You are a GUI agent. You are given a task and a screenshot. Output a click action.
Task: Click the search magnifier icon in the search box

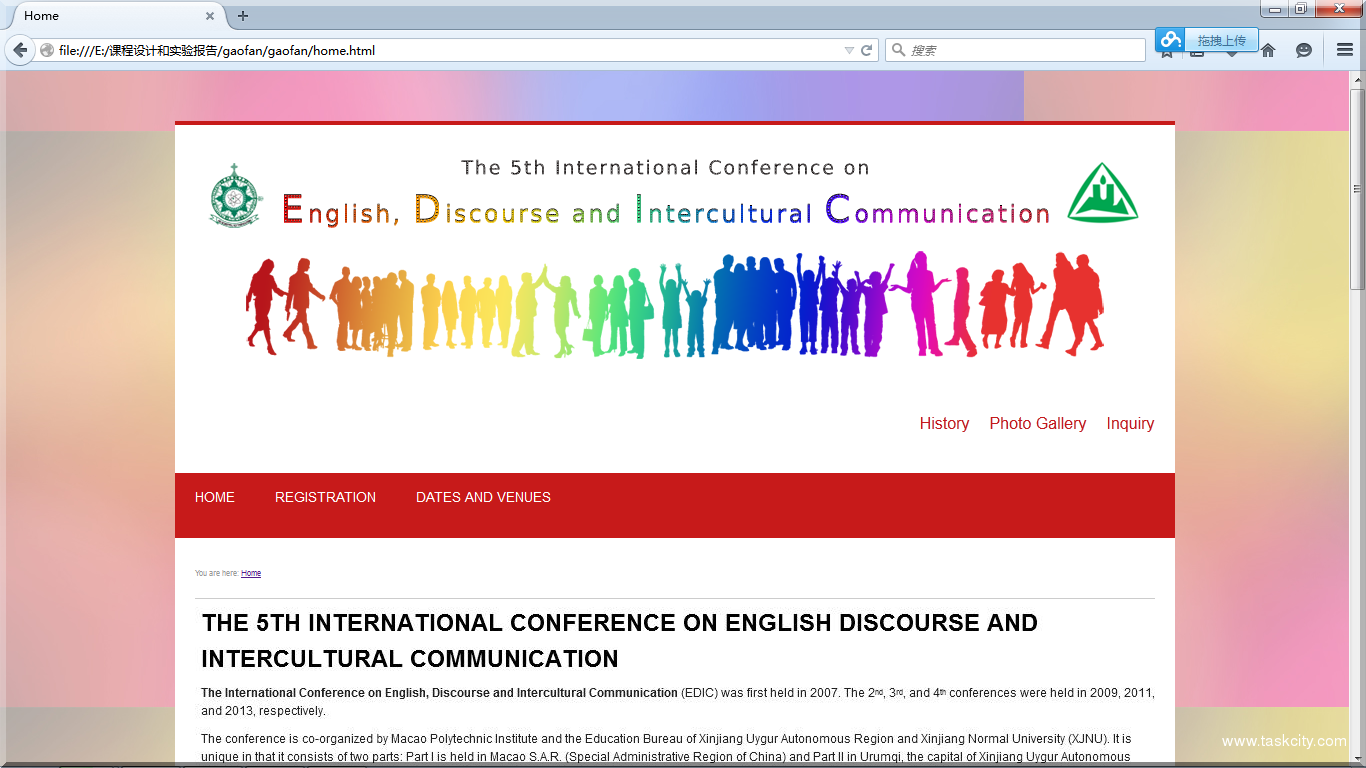click(x=898, y=50)
